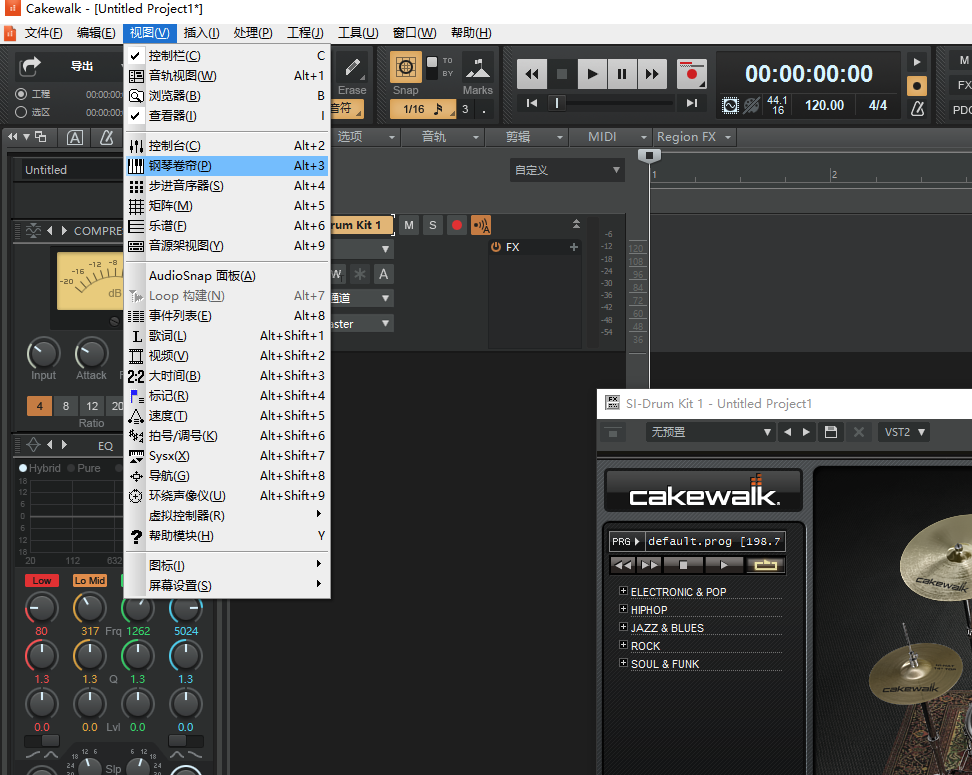The height and width of the screenshot is (775, 972).
Task: Click the Low EQ band button
Action: (42, 581)
